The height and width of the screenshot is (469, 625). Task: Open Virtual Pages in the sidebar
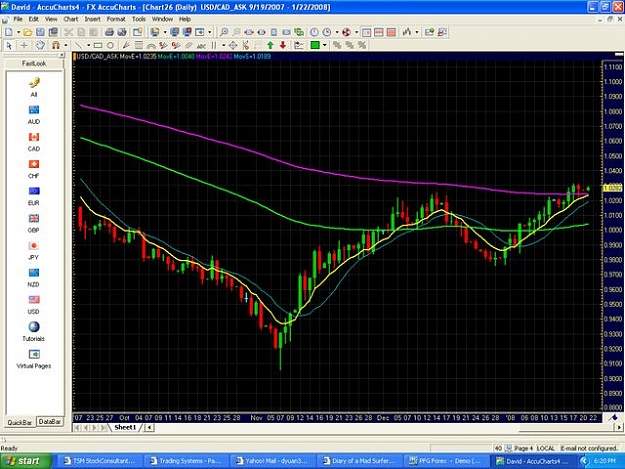click(x=34, y=359)
